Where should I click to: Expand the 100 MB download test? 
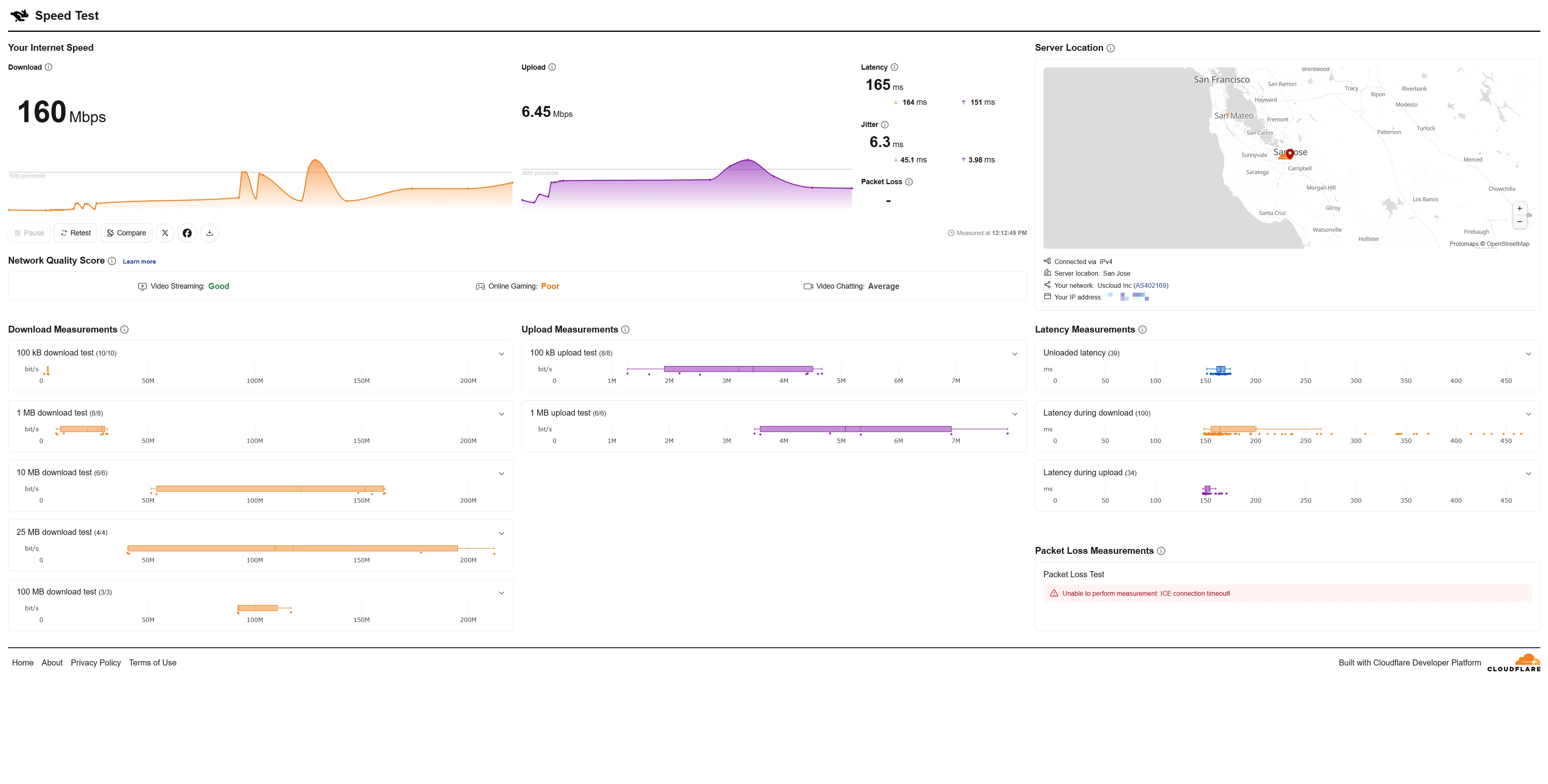502,593
